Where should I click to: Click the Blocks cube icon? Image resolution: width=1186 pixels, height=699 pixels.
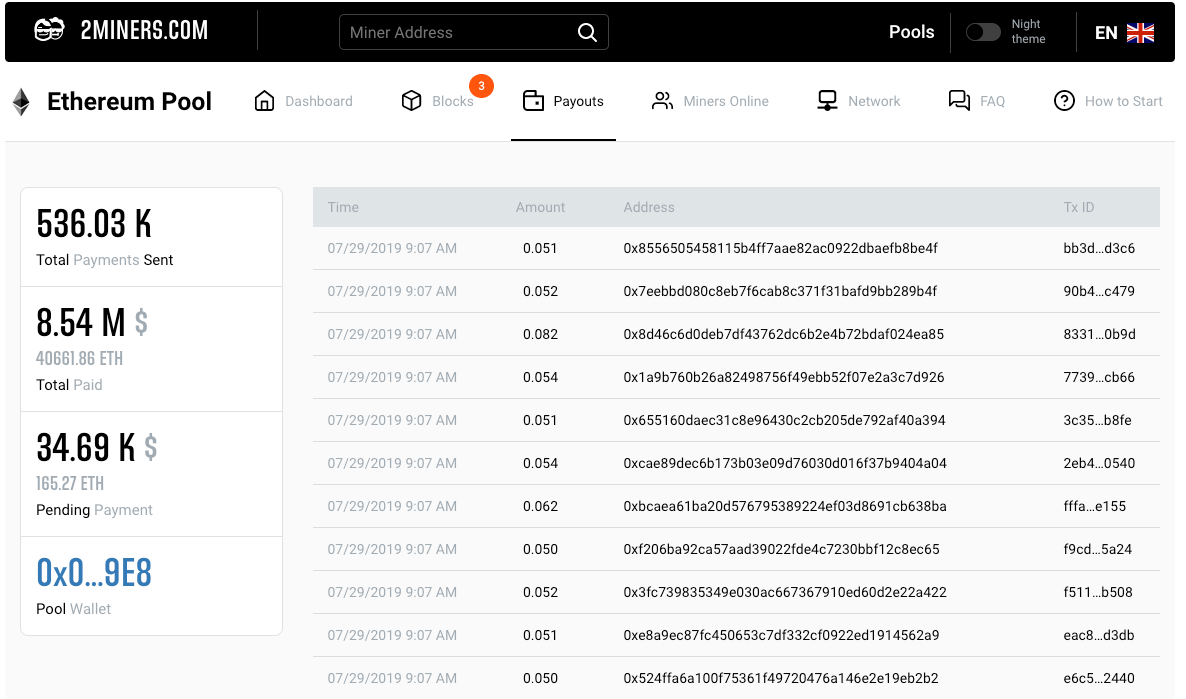point(411,101)
